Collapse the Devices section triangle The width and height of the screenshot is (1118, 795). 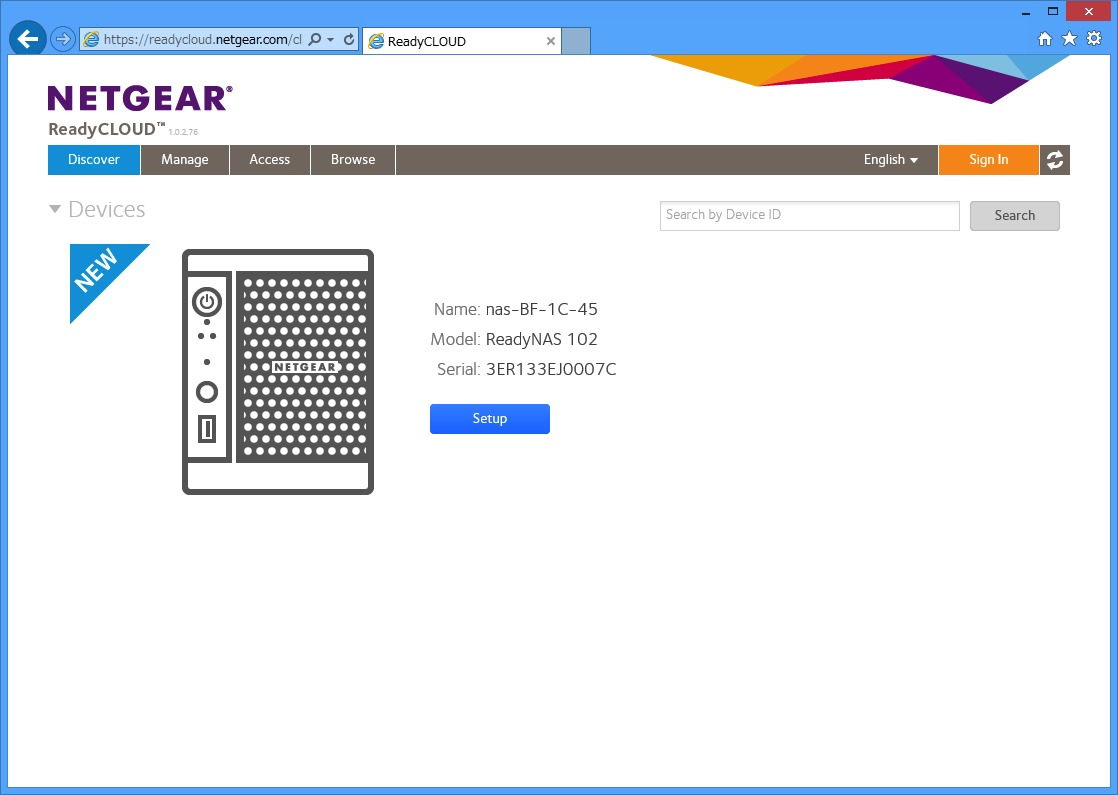point(55,210)
